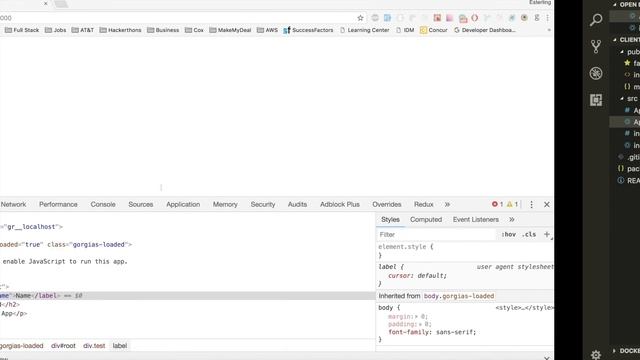Click the red error count icon
The image size is (640, 360).
tap(495, 204)
